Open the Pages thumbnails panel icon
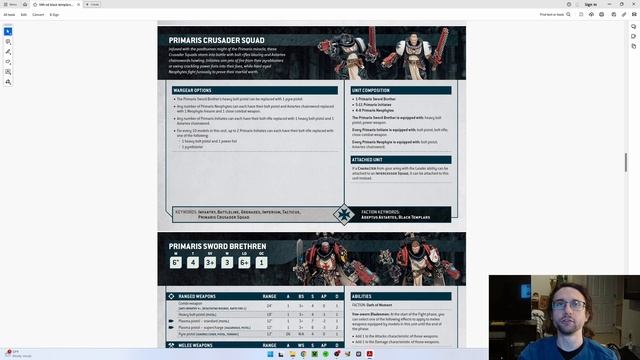Image resolution: width=640 pixels, height=360 pixels. [633, 46]
